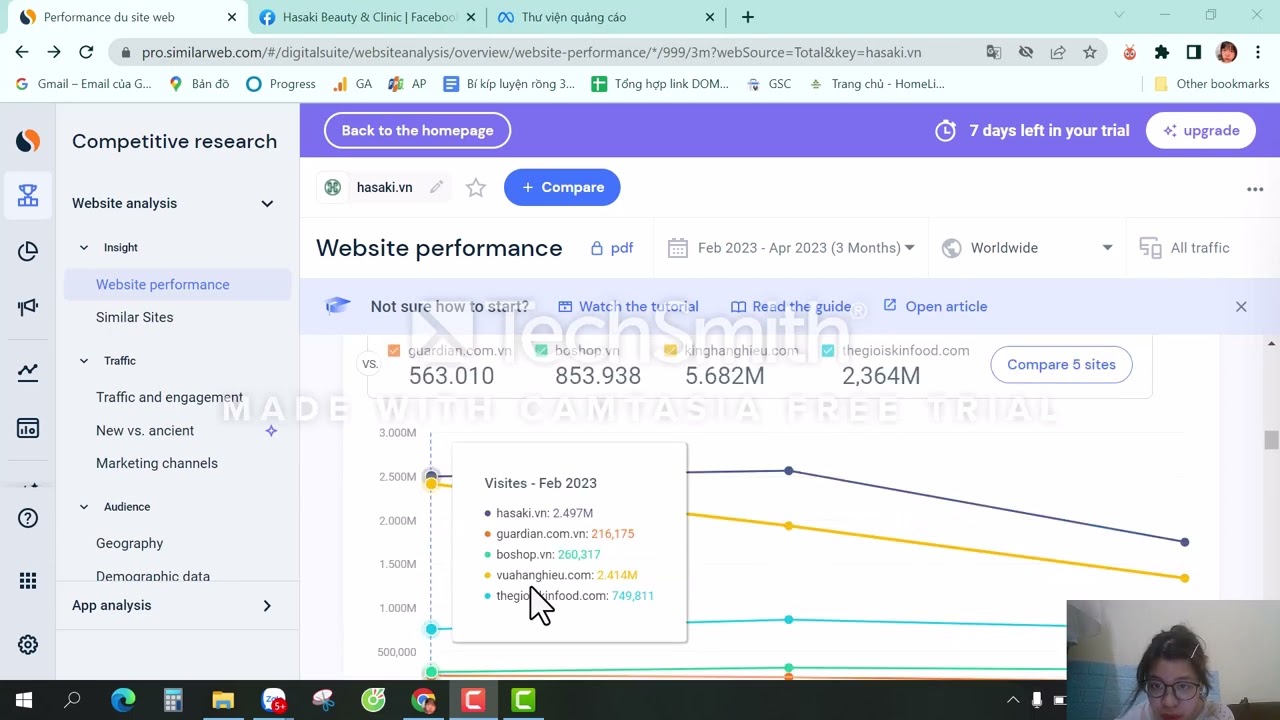Collapse Audience group

coord(84,507)
